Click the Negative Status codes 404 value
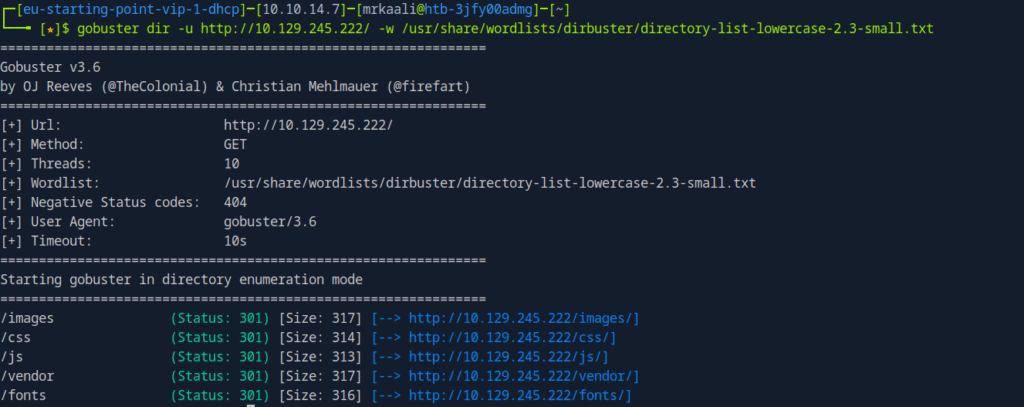This screenshot has height=407, width=1024. coord(237,202)
